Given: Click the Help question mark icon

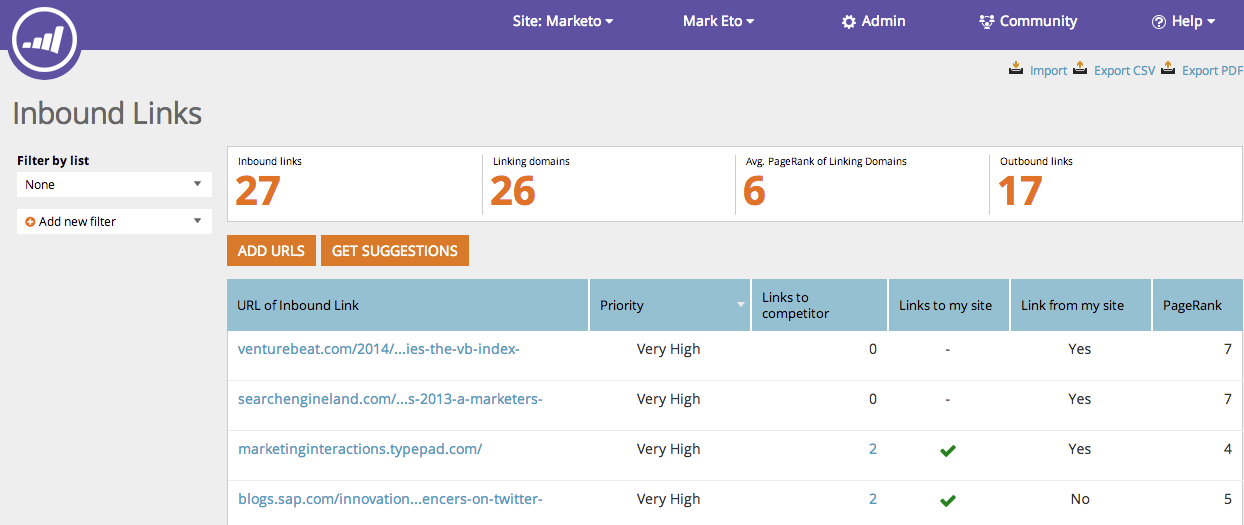Looking at the screenshot, I should click(x=1159, y=22).
